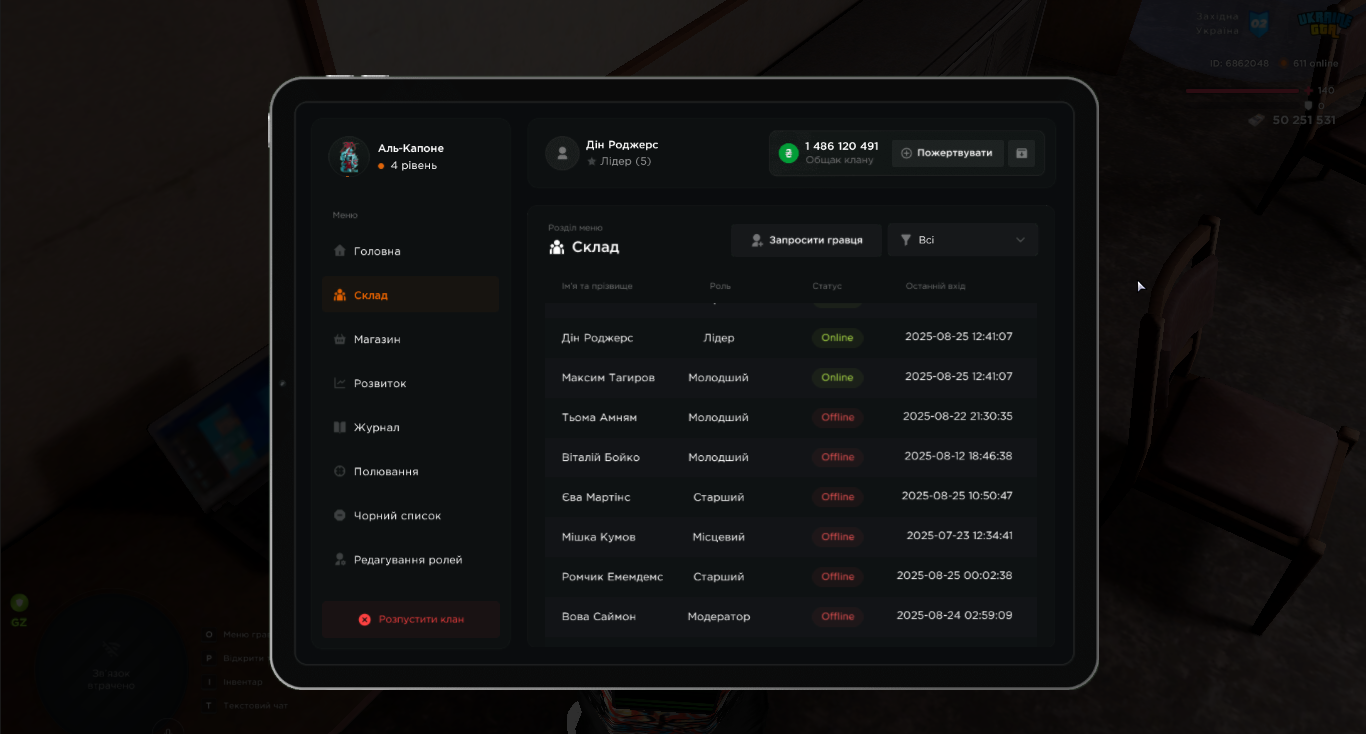Click the 4 рівень level label
Viewport: 1366px width, 734px height.
coord(413,166)
